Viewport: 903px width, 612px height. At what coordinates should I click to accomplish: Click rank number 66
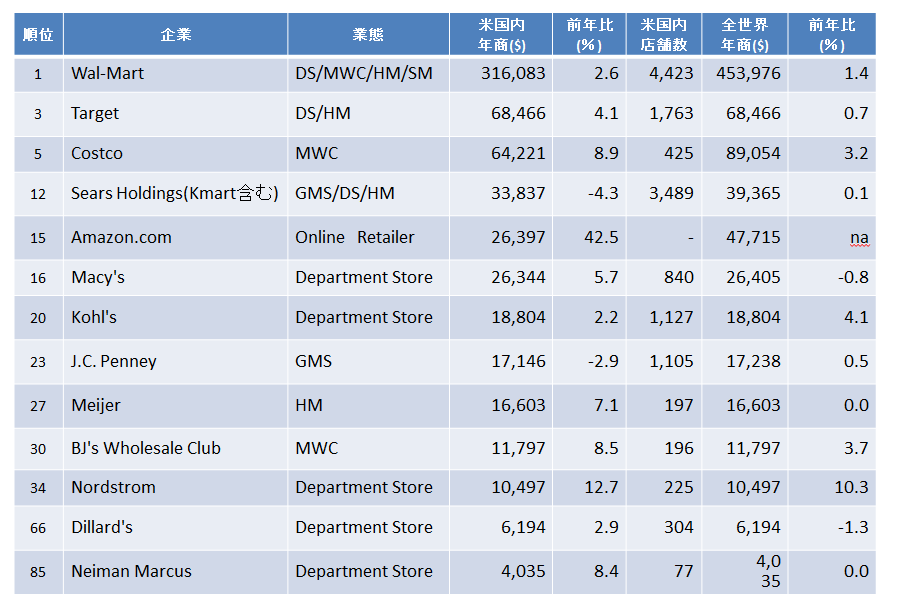coord(38,528)
